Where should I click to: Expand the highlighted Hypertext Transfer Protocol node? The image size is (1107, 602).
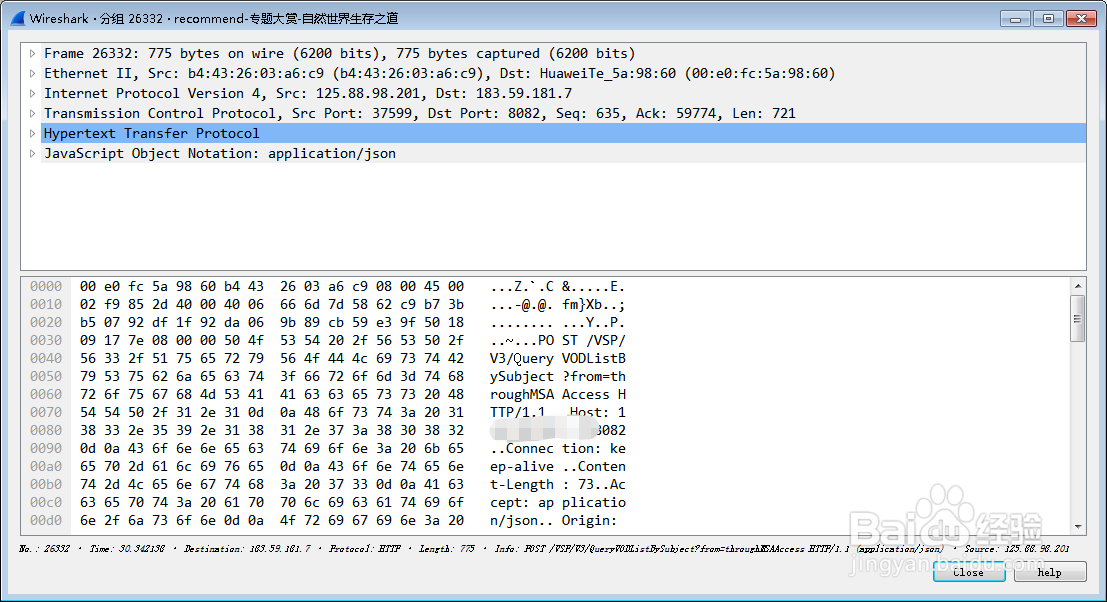coord(32,133)
